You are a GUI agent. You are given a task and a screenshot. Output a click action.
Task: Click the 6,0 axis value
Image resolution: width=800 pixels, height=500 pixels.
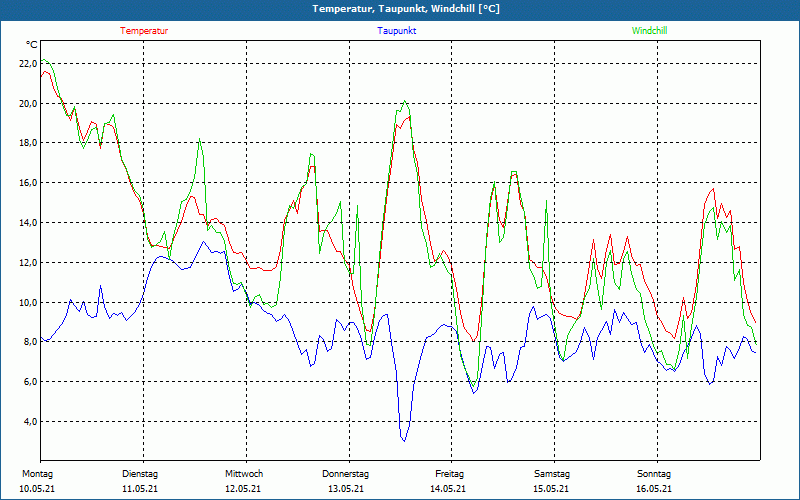point(30,382)
